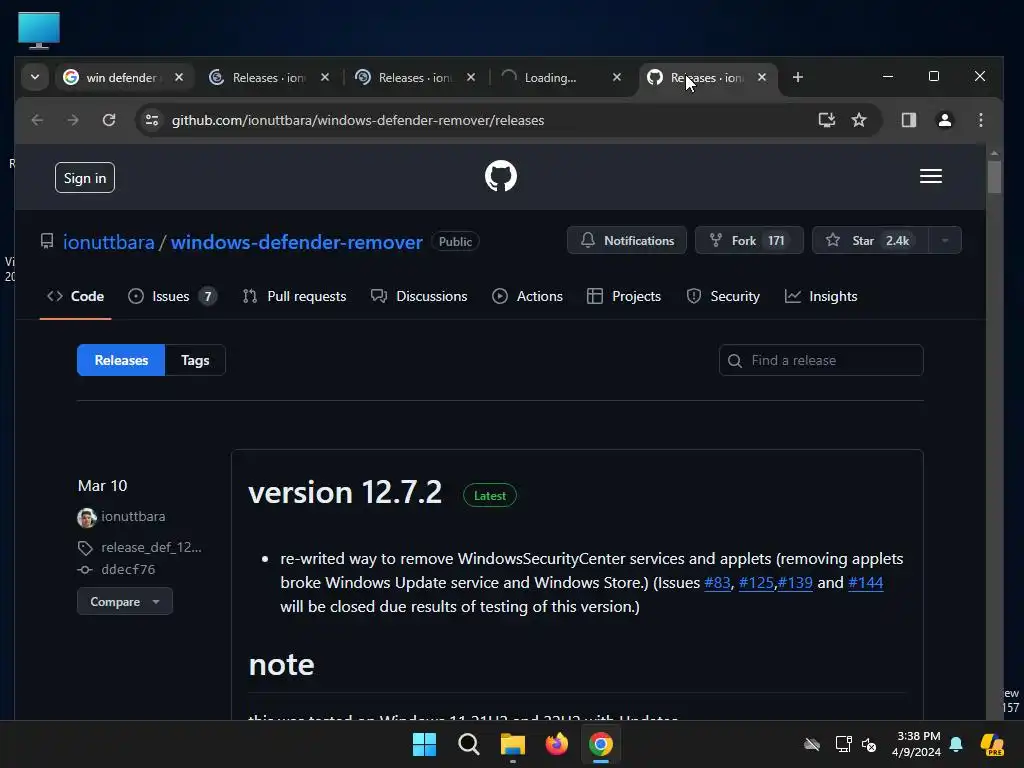Open File Explorer from the taskbar
The image size is (1024, 768).
513,744
